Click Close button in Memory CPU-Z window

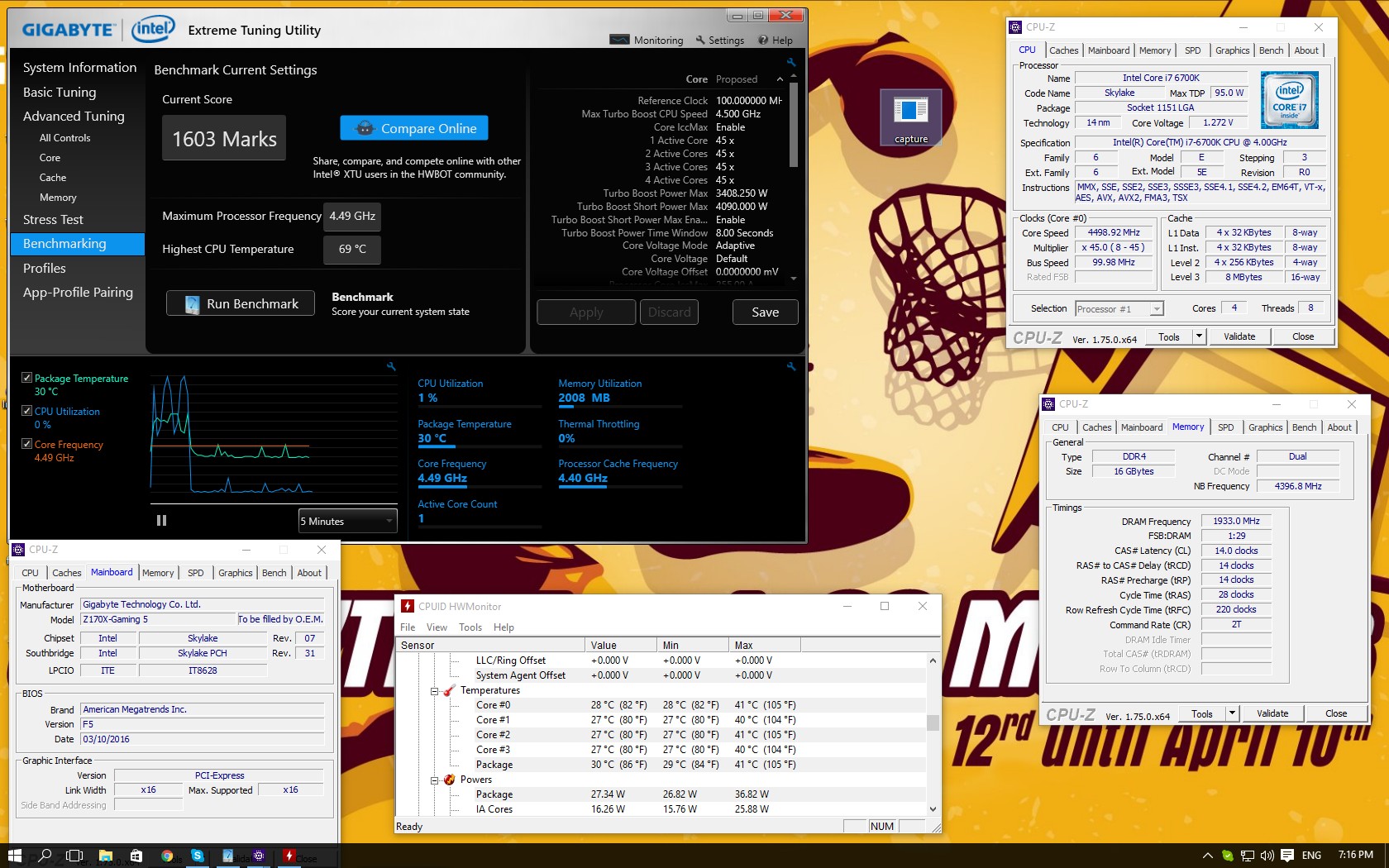1335,713
